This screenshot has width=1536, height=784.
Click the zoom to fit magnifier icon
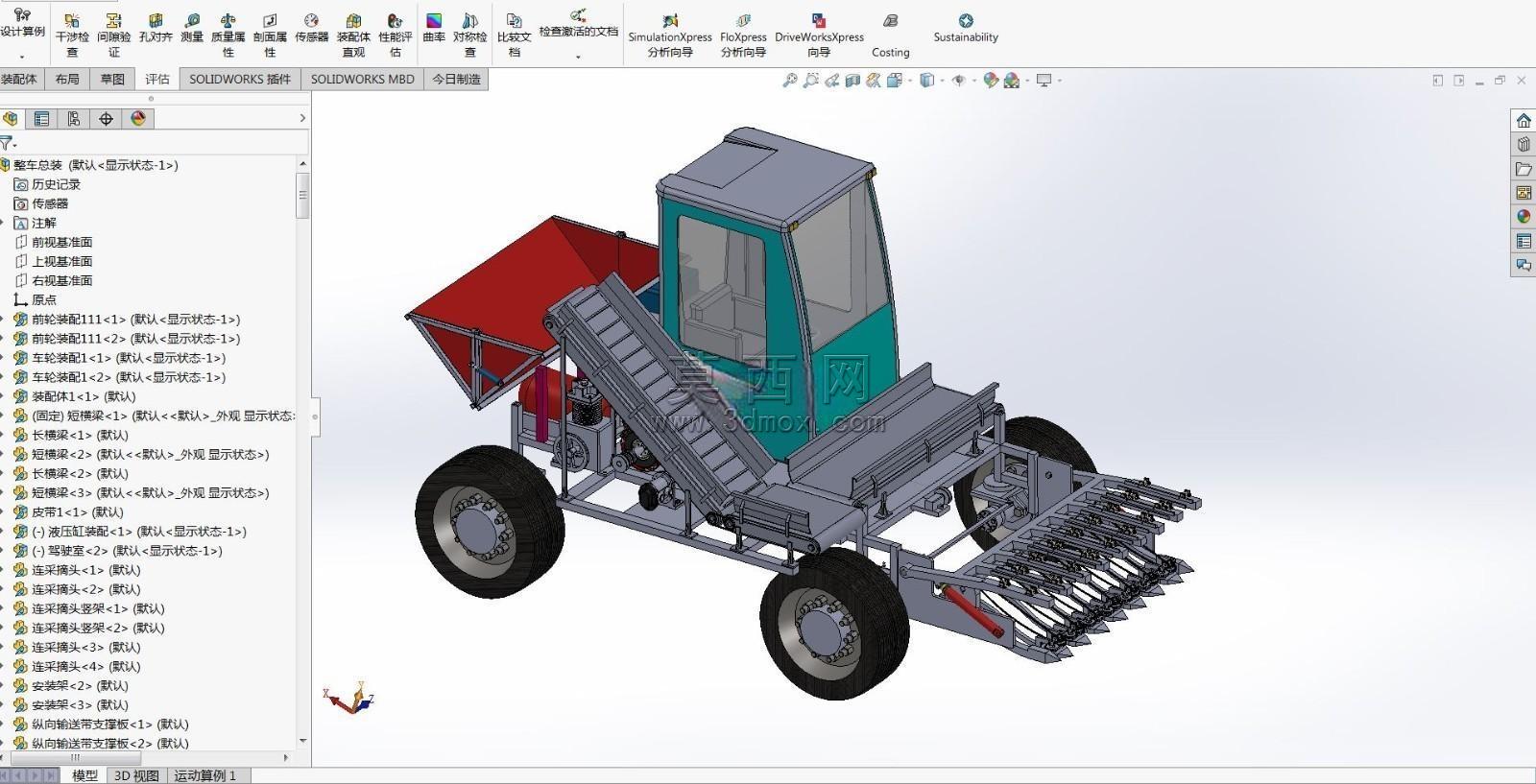point(789,81)
